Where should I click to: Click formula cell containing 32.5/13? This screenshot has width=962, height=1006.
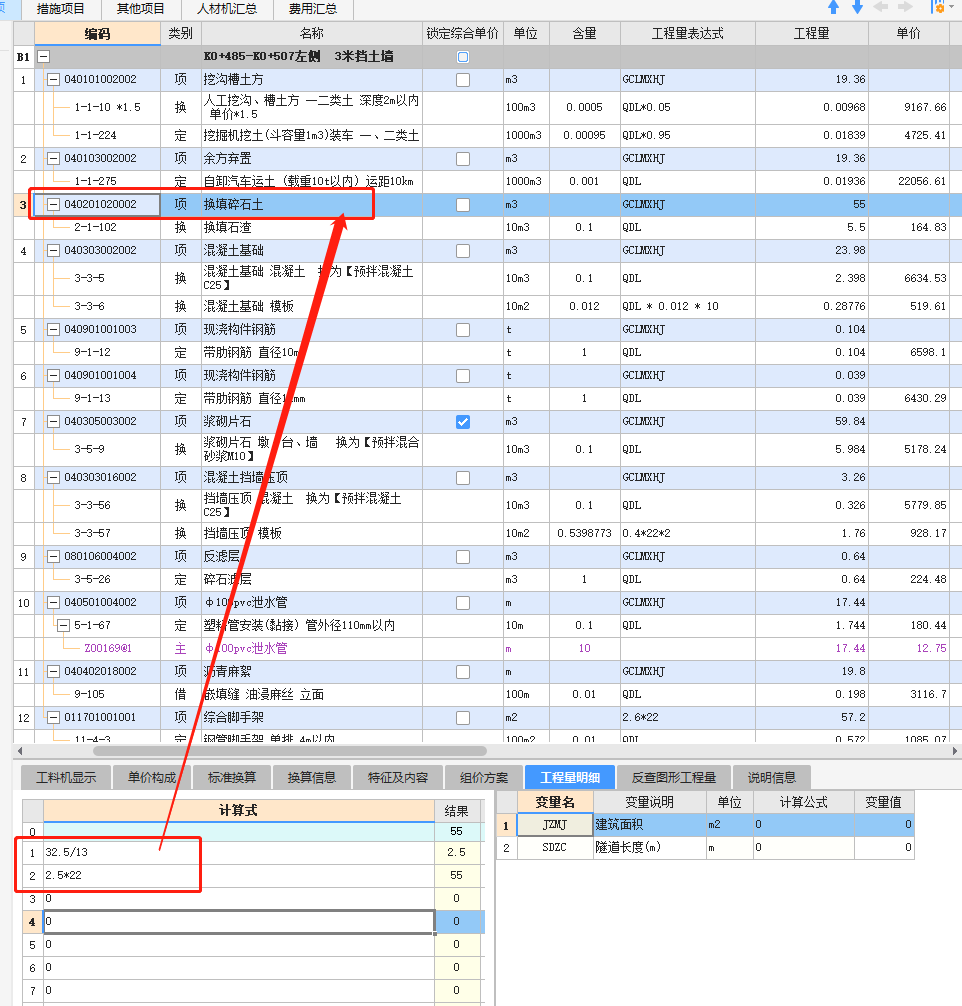coord(239,853)
